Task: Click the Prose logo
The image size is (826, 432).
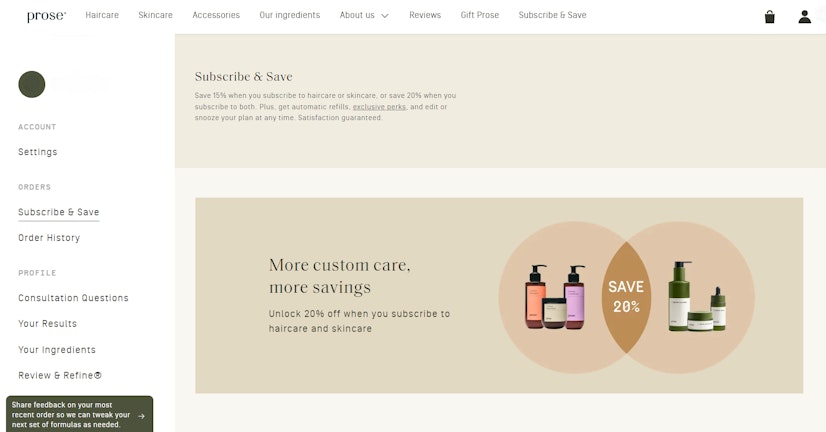Action: coord(46,16)
